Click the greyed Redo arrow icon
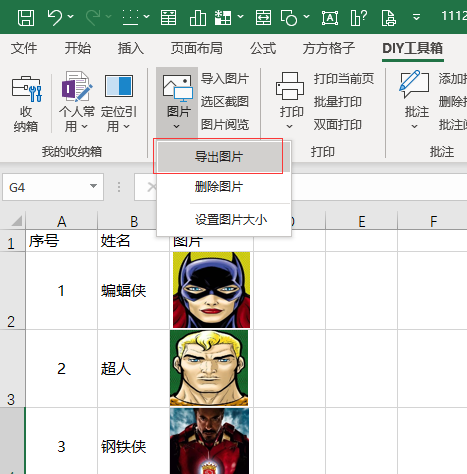Viewport: 467px width, 474px height. pos(93,17)
